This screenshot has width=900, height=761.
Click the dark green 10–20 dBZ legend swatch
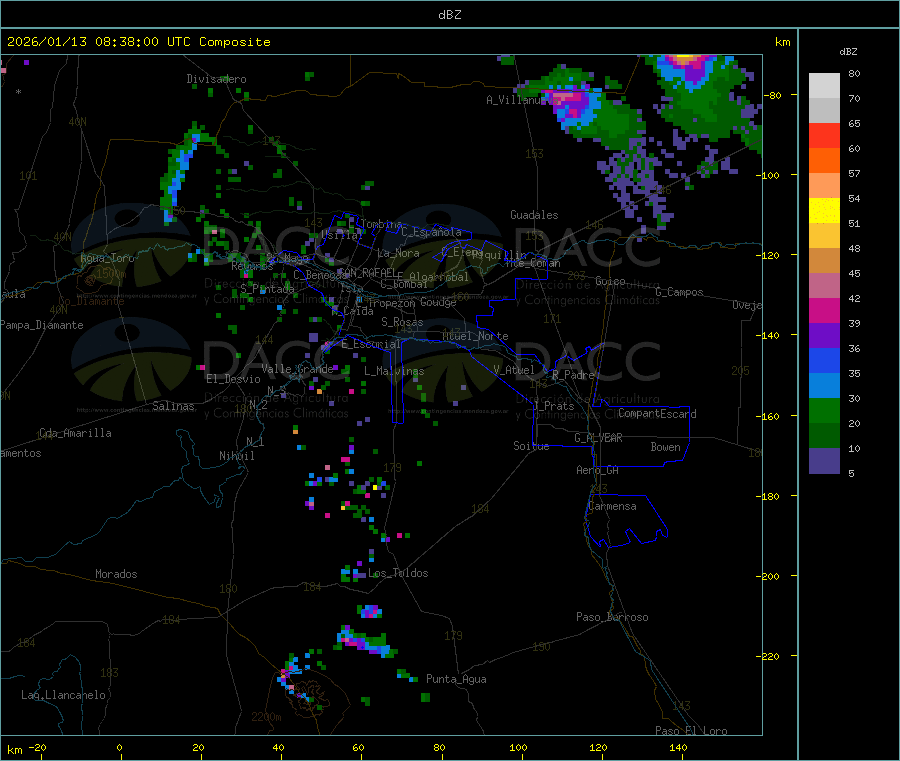[824, 436]
